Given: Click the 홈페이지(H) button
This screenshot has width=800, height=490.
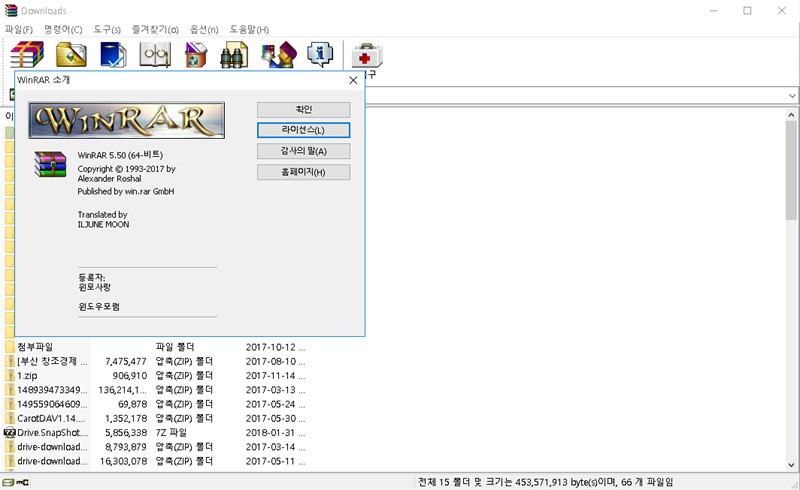Looking at the screenshot, I should (x=304, y=172).
